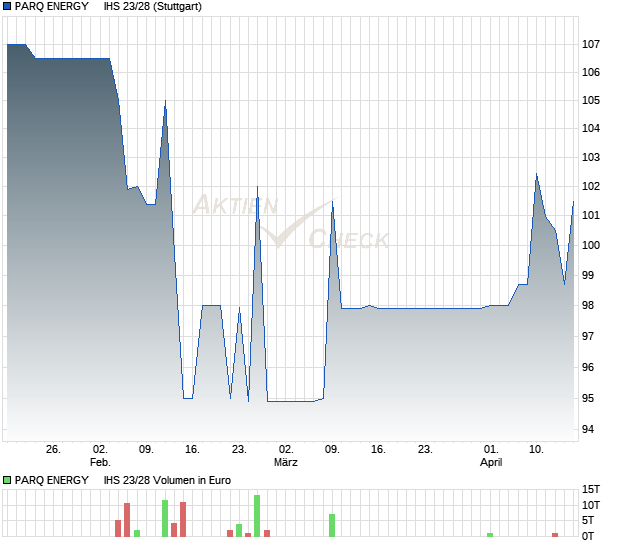Click the small green volume bar on April 1
This screenshot has height=546, width=620.
point(490,535)
